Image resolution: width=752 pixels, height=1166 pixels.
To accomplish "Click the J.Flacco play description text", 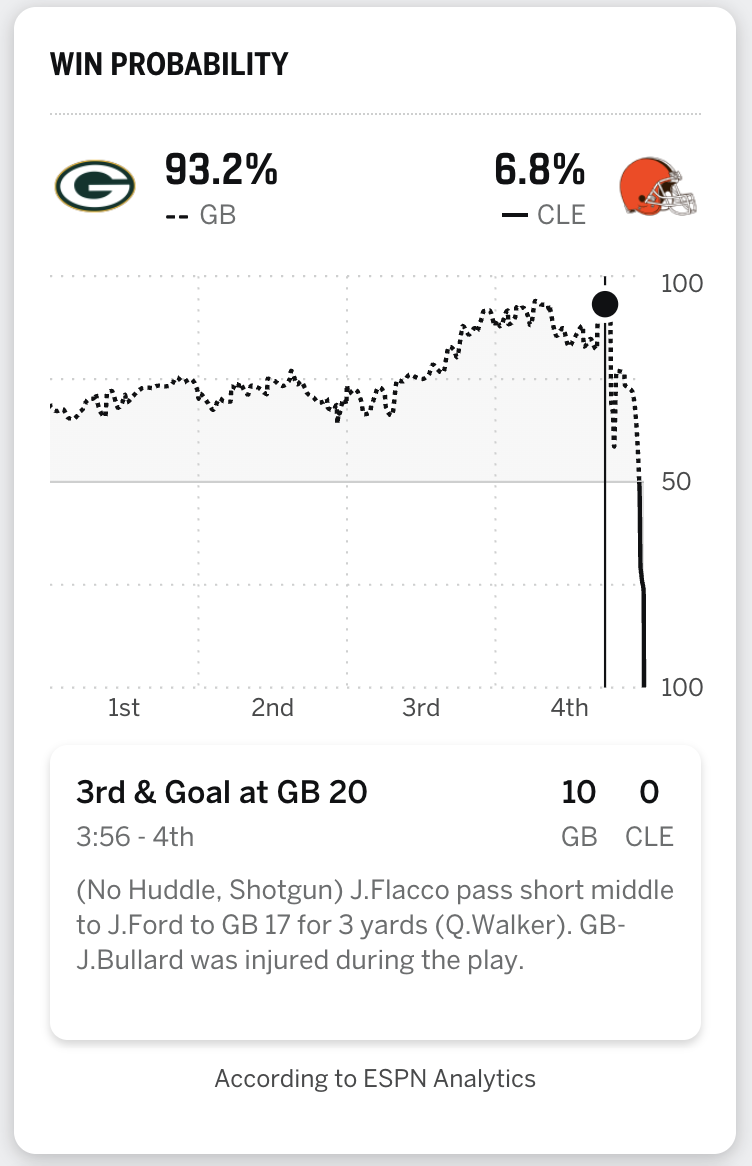I will coord(375,924).
